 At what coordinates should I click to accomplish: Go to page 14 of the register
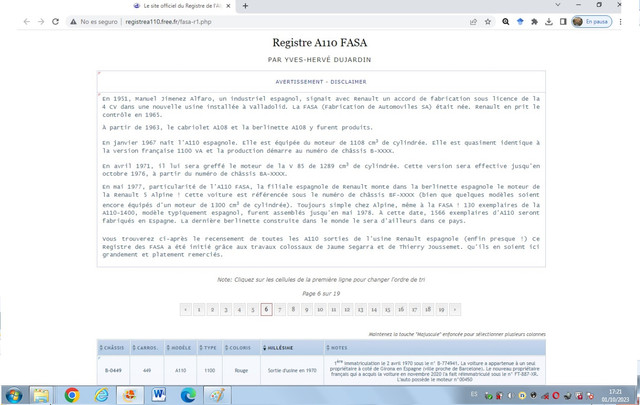pos(374,309)
